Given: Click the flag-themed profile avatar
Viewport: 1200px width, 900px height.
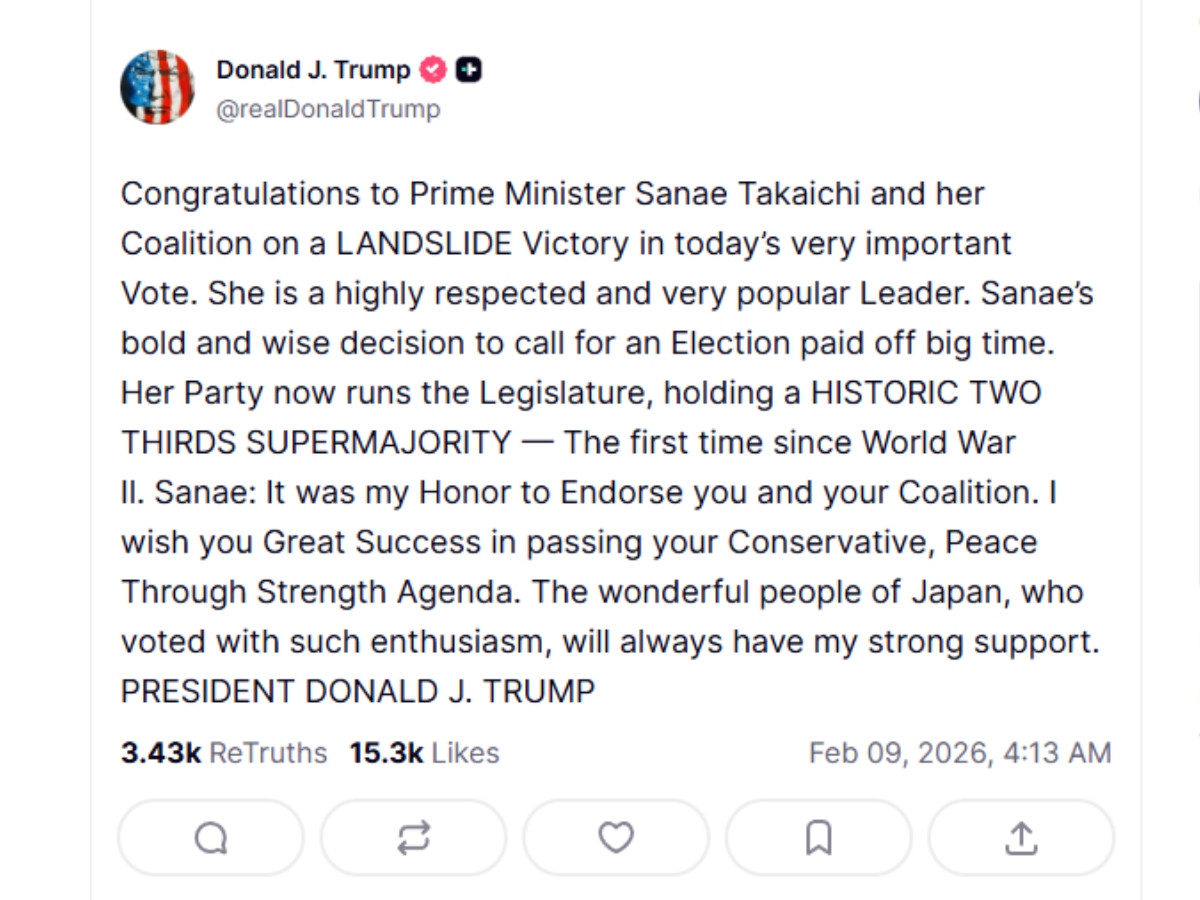Looking at the screenshot, I should 157,86.
